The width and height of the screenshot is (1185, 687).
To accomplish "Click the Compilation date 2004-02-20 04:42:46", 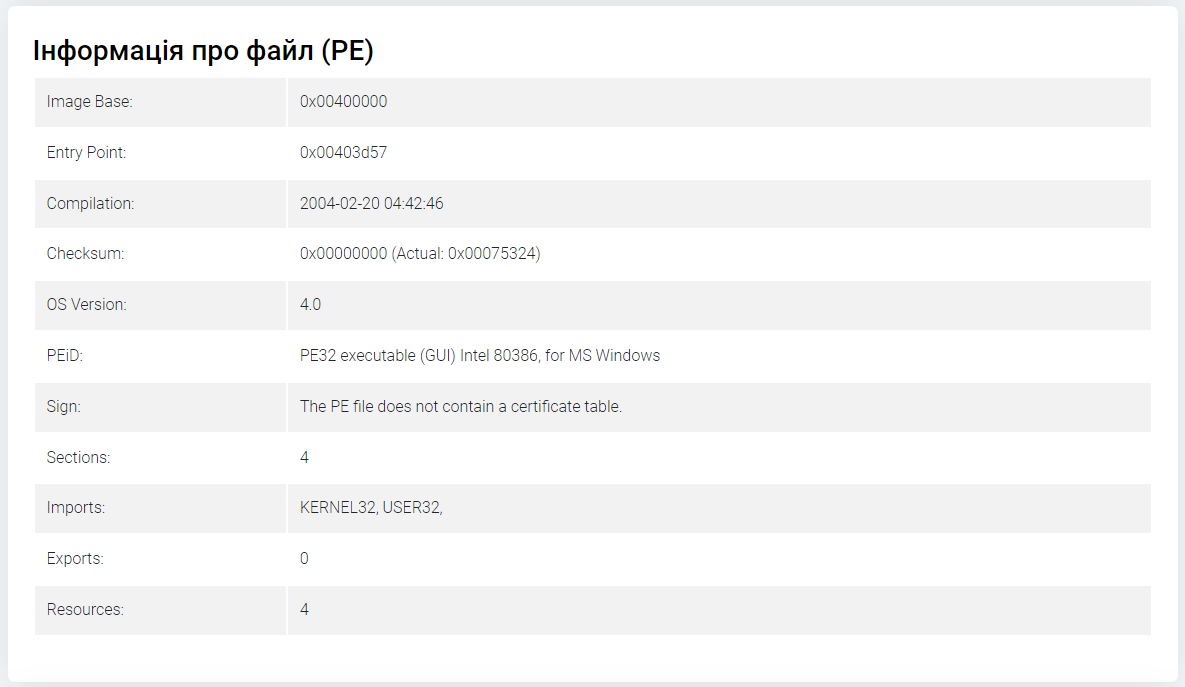I will point(371,203).
